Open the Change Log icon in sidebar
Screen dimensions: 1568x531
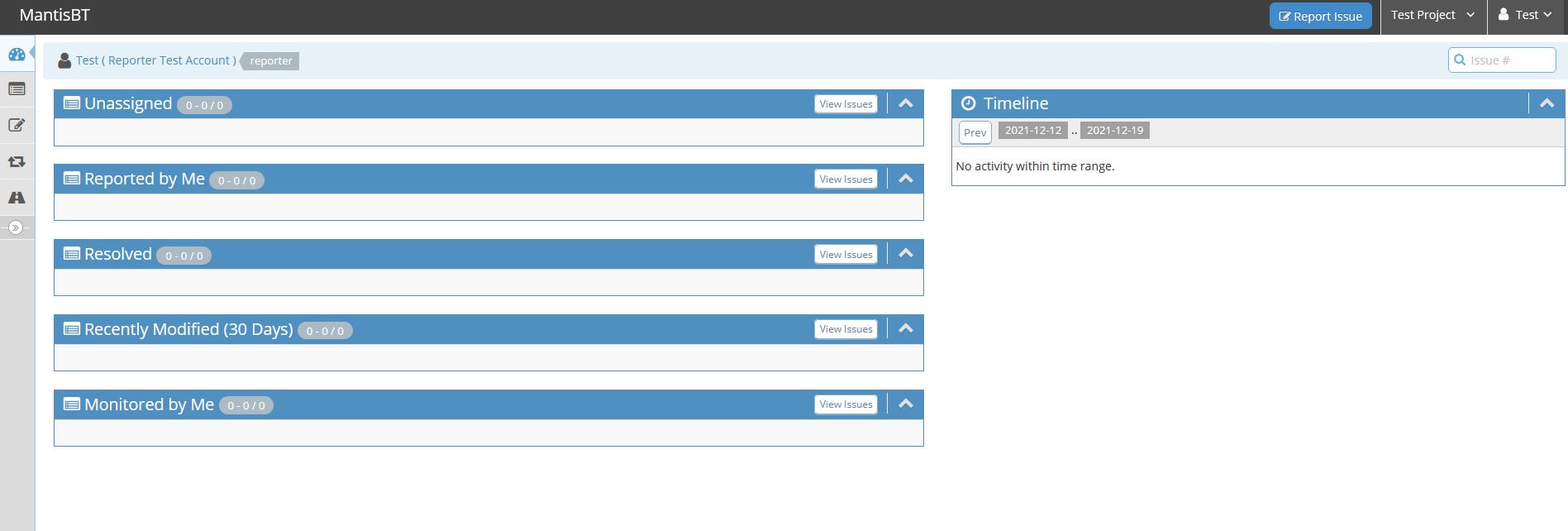17,162
